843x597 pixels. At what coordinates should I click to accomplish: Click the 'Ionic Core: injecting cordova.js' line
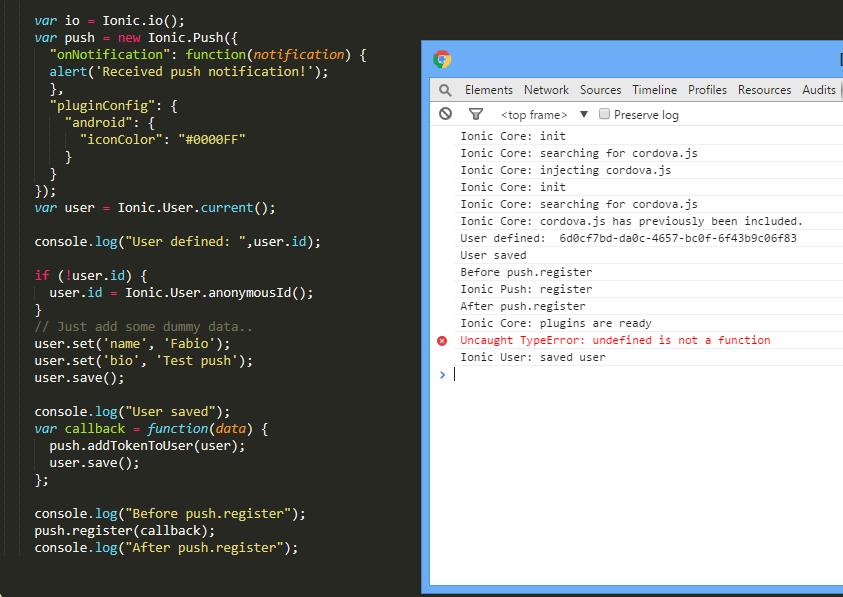coord(566,170)
